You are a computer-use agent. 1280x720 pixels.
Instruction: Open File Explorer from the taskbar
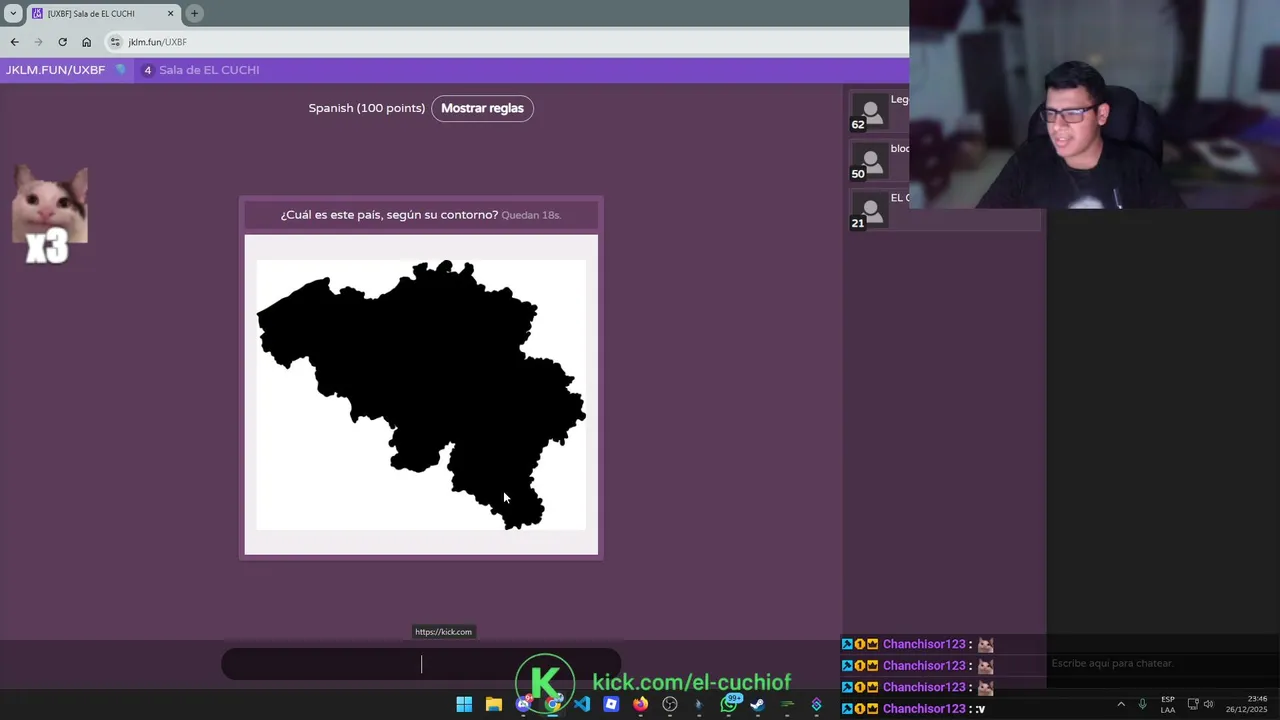493,704
